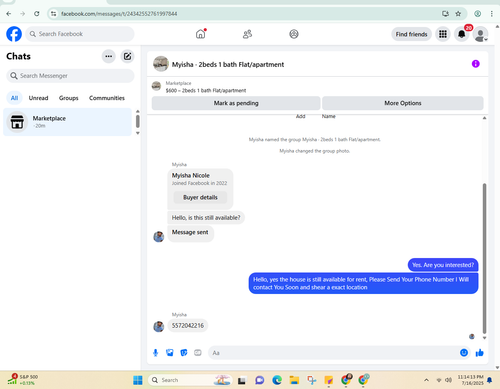
Task: Open site information icon in address bar
Action: 53,14
